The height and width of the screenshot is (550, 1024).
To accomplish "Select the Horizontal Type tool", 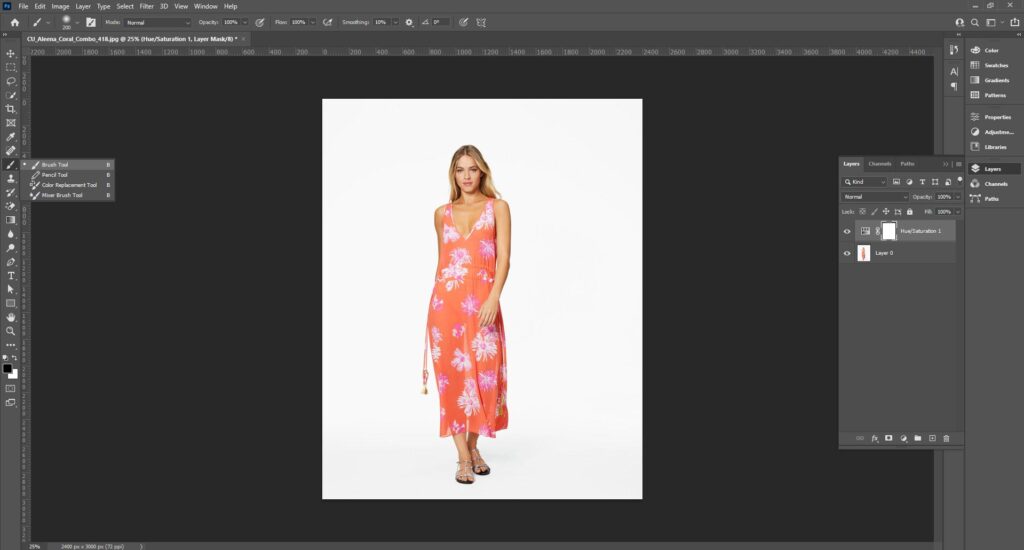I will 10,276.
